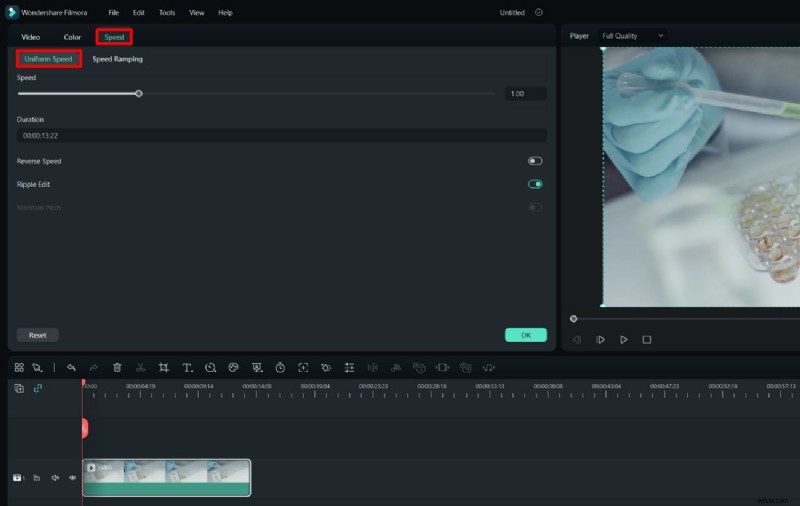Open the File menu
The width and height of the screenshot is (800, 506).
point(114,13)
